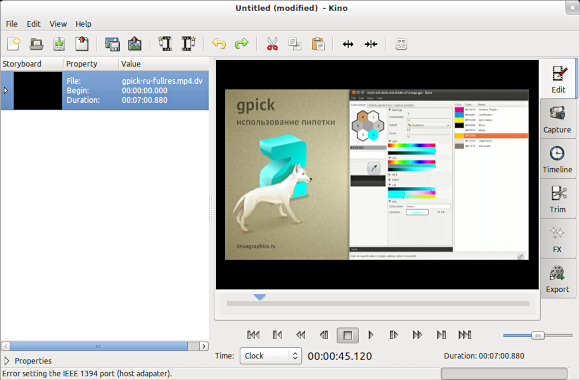Click the export picture toolbar icon
The image size is (580, 380).
(135, 44)
